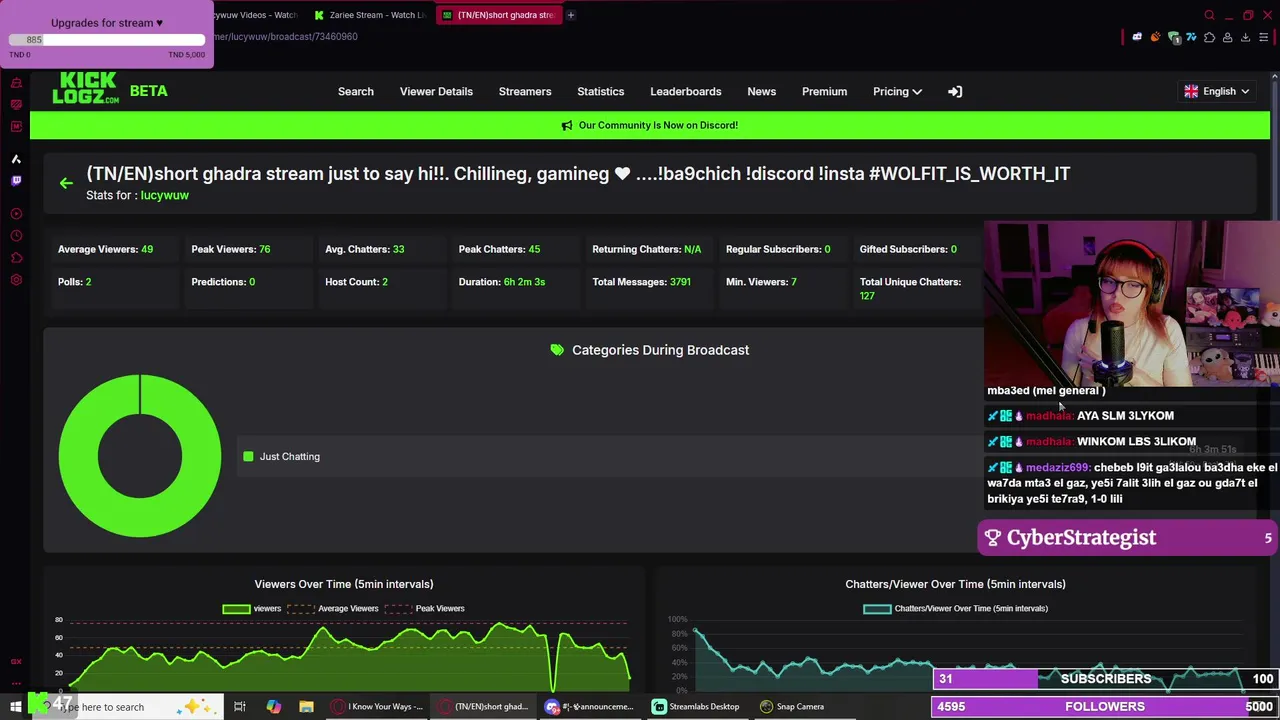This screenshot has height=720, width=1280.
Task: Expand the Pricing dropdown menu
Action: pyautogui.click(x=897, y=91)
